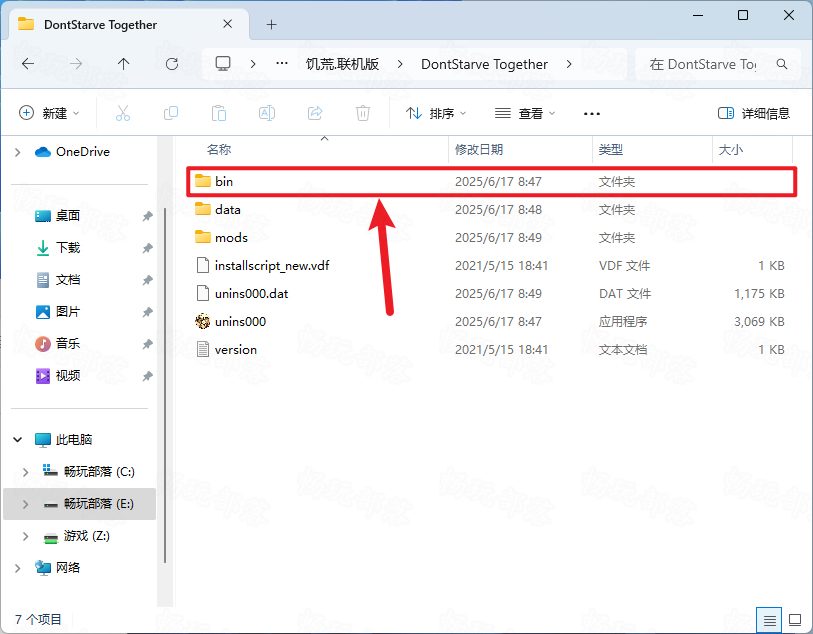Switch to large thumbnails view icon

795,619
